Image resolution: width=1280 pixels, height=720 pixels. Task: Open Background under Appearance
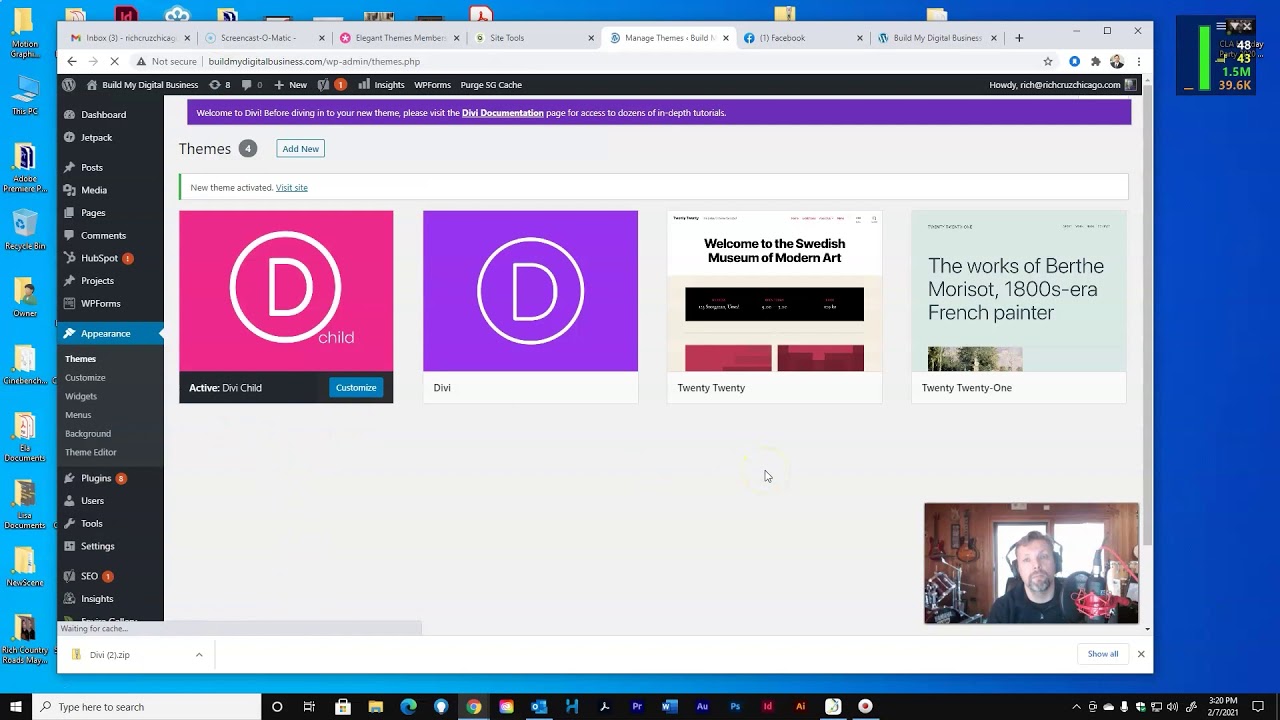point(88,434)
